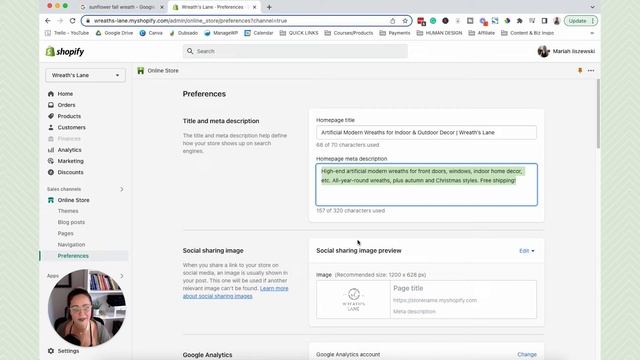
Task: Open Marketing section
Action: coord(70,161)
